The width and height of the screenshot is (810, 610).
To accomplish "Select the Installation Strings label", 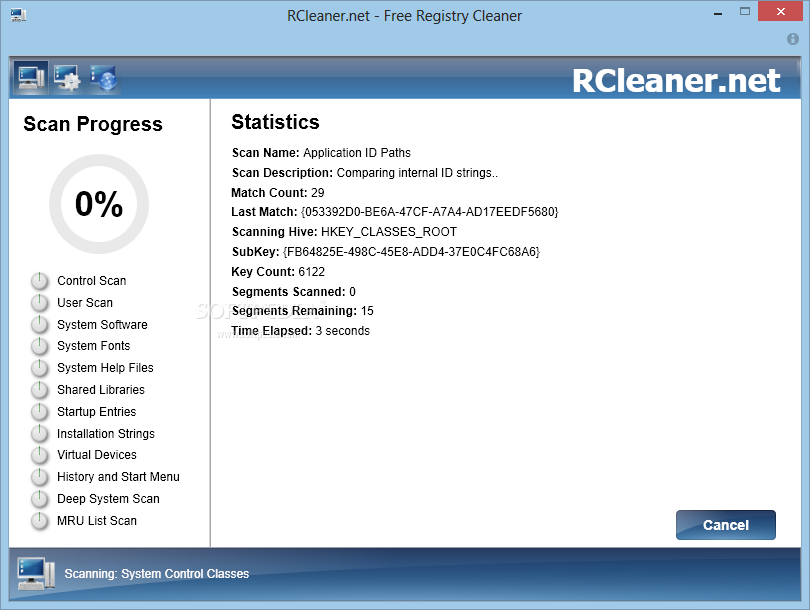I will tap(106, 433).
